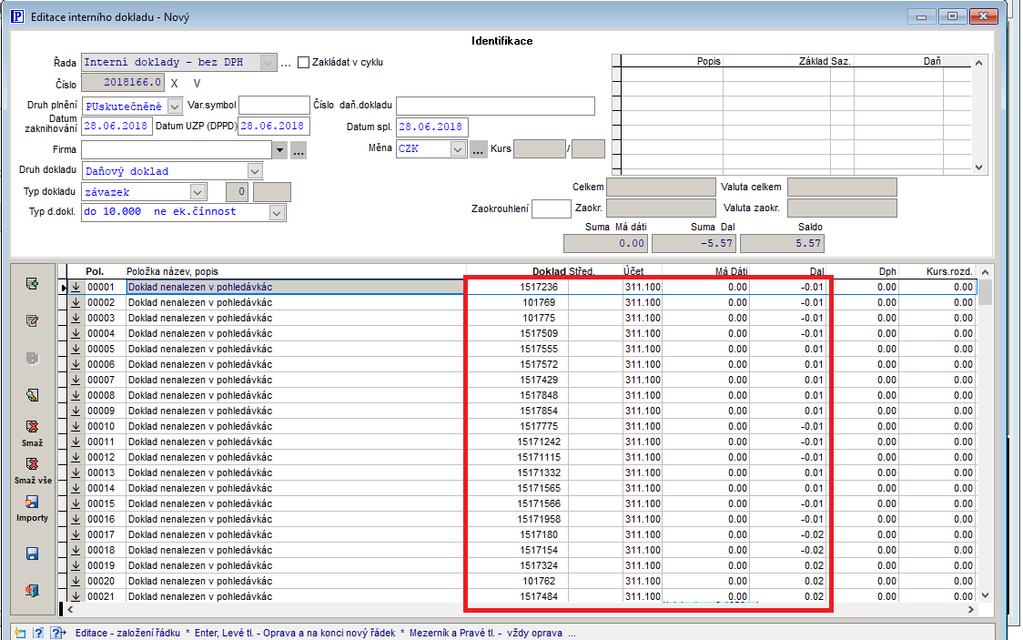Click the items grid scroll-down arrow
The image size is (1023, 640).
point(985,595)
